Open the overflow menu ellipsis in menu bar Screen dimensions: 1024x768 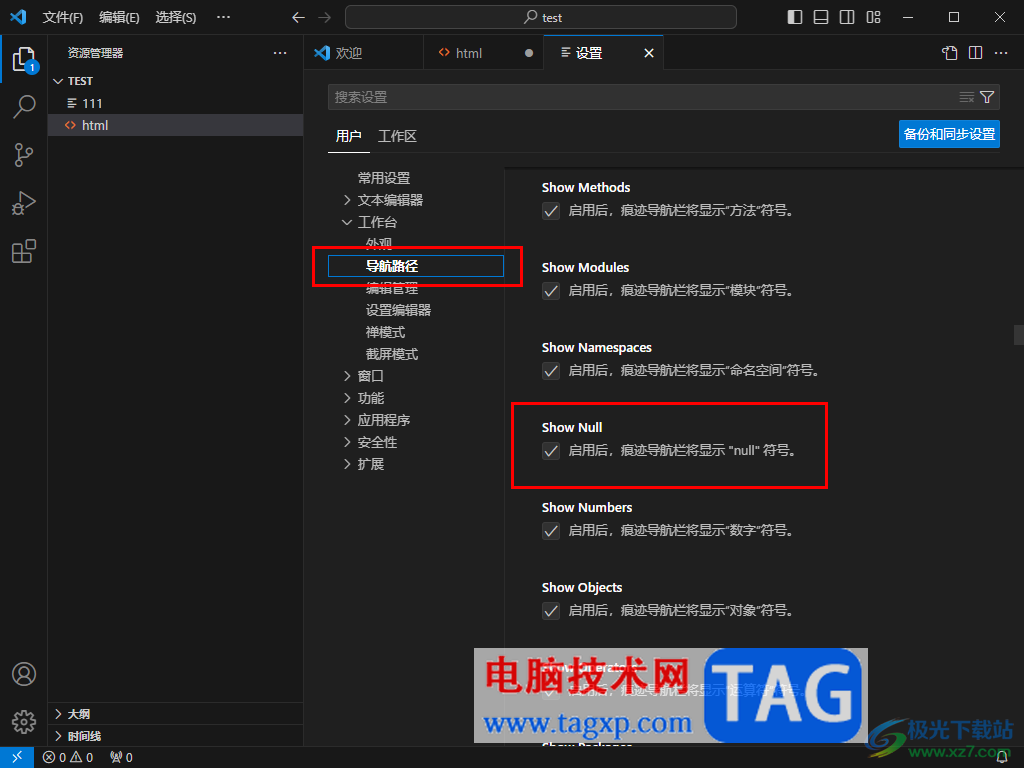tap(223, 18)
